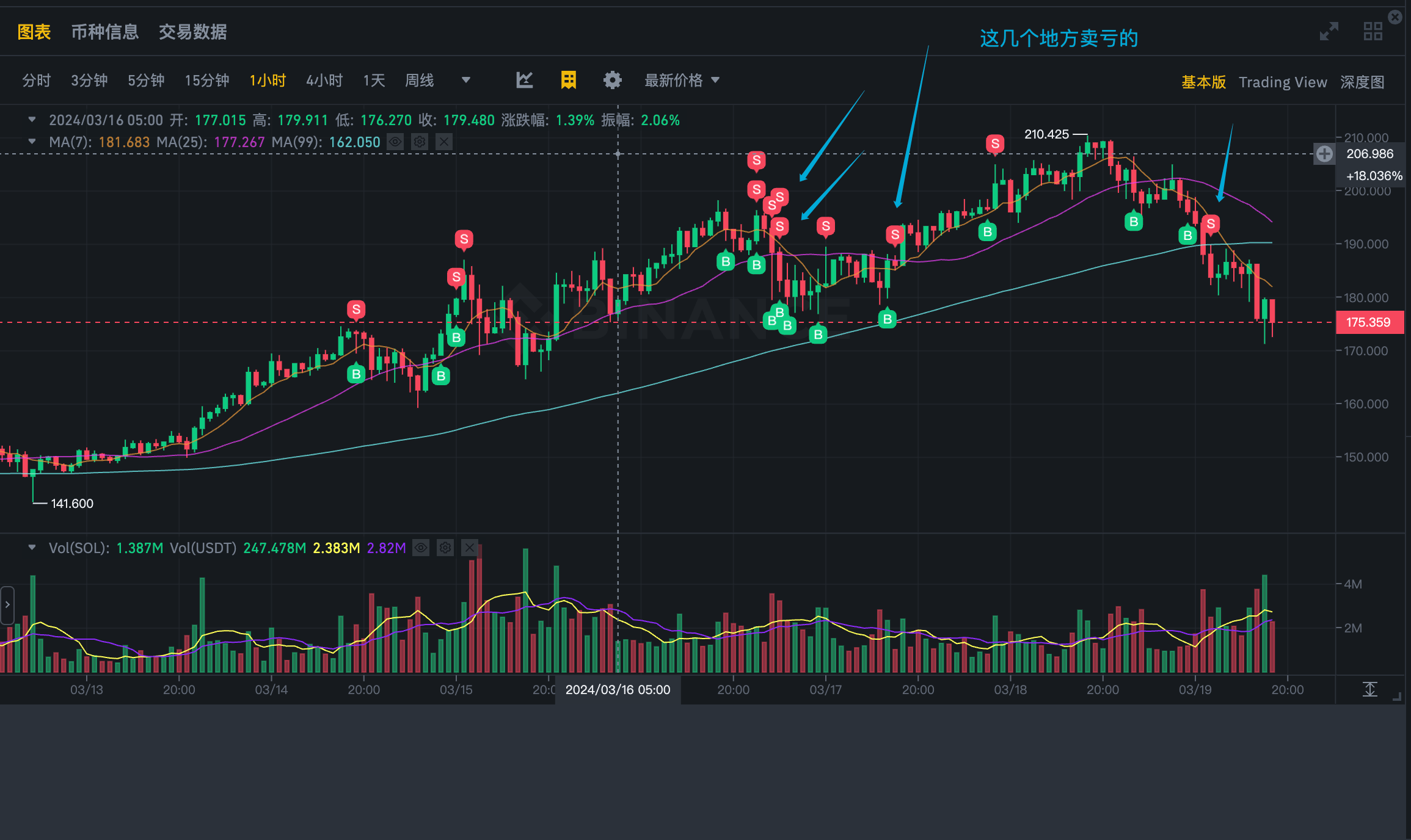Close the chart panel with the X
Screen dimensions: 1411x840
coord(1395,17)
